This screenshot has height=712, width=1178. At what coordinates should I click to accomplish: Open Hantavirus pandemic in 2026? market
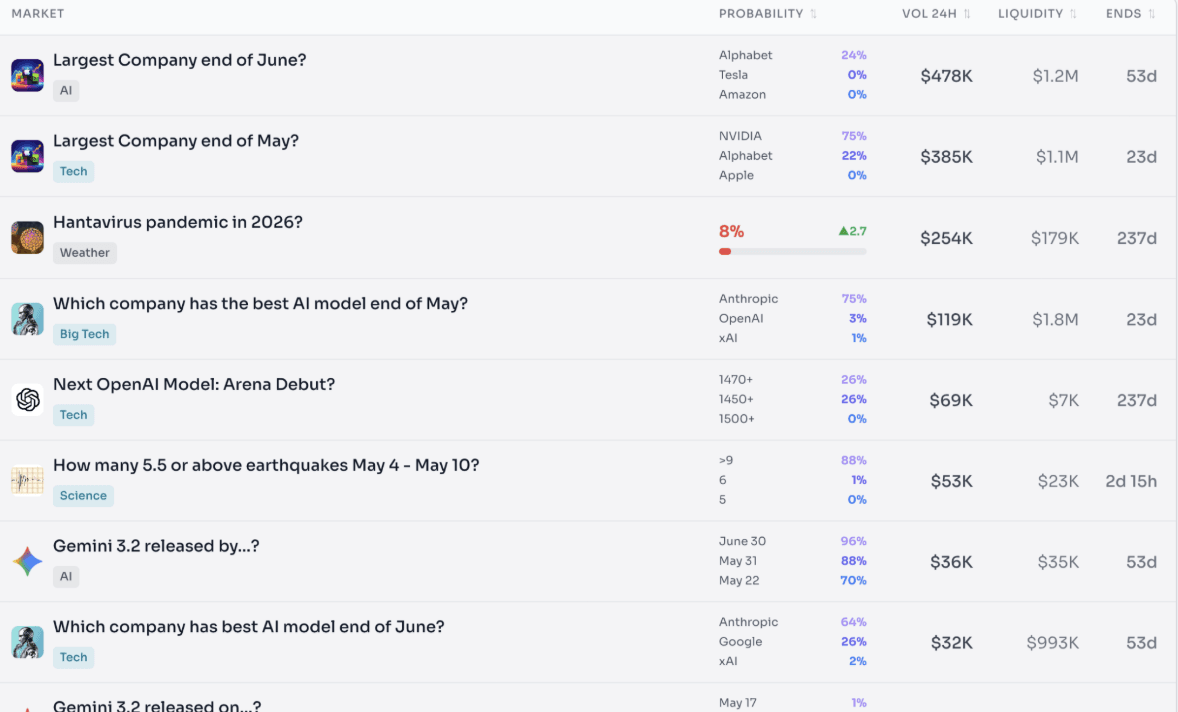coord(178,222)
